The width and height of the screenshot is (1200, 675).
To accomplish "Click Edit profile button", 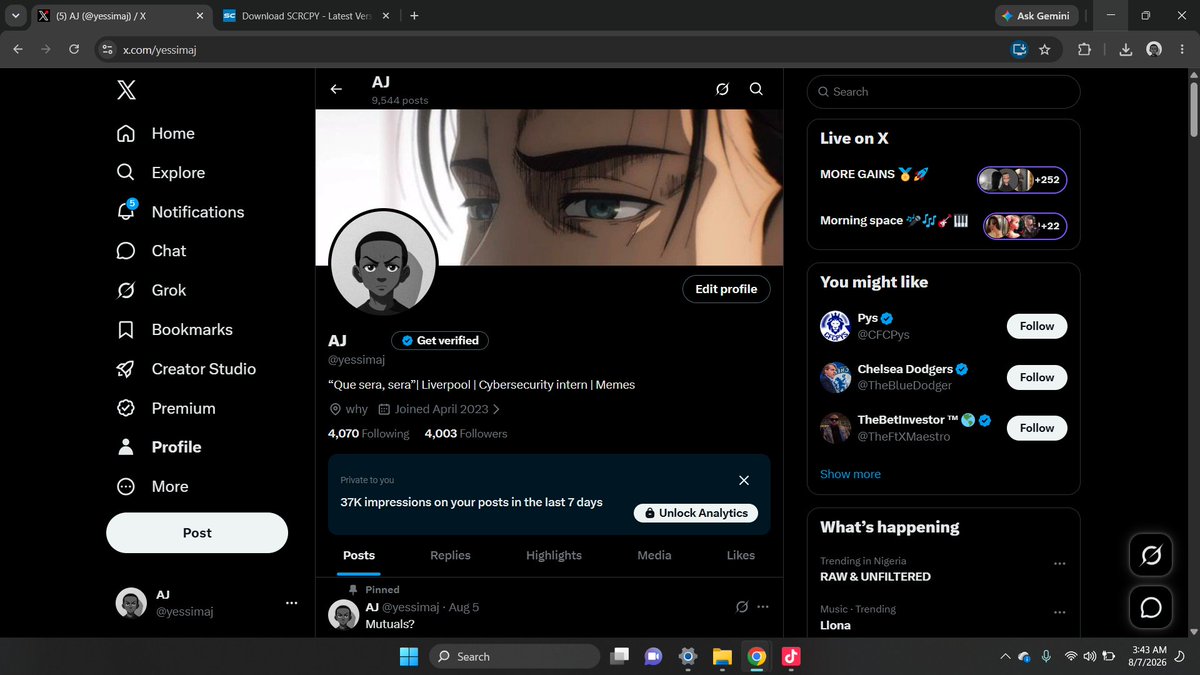I will click(726, 289).
